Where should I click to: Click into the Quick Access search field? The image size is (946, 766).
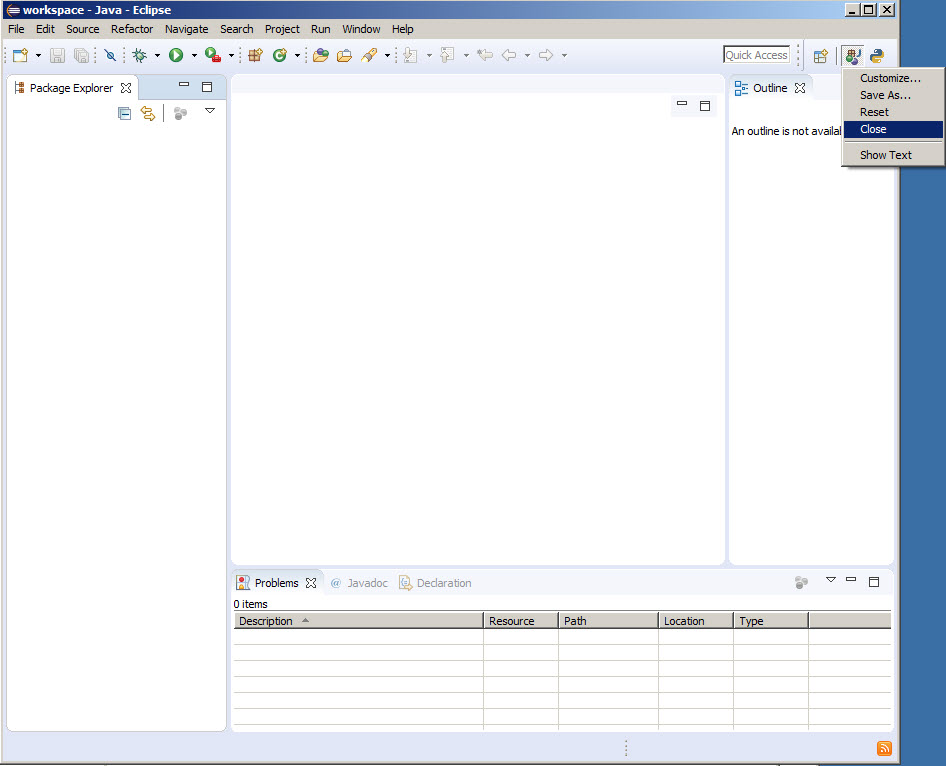tap(756, 55)
